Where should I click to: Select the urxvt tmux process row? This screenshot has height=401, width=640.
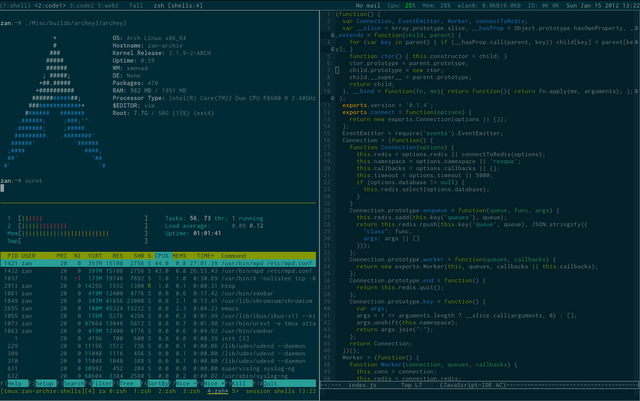pos(158,323)
